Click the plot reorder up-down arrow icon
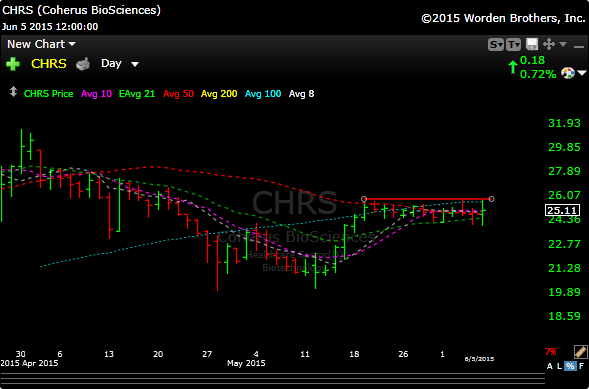The width and height of the screenshot is (589, 389). tap(13, 92)
